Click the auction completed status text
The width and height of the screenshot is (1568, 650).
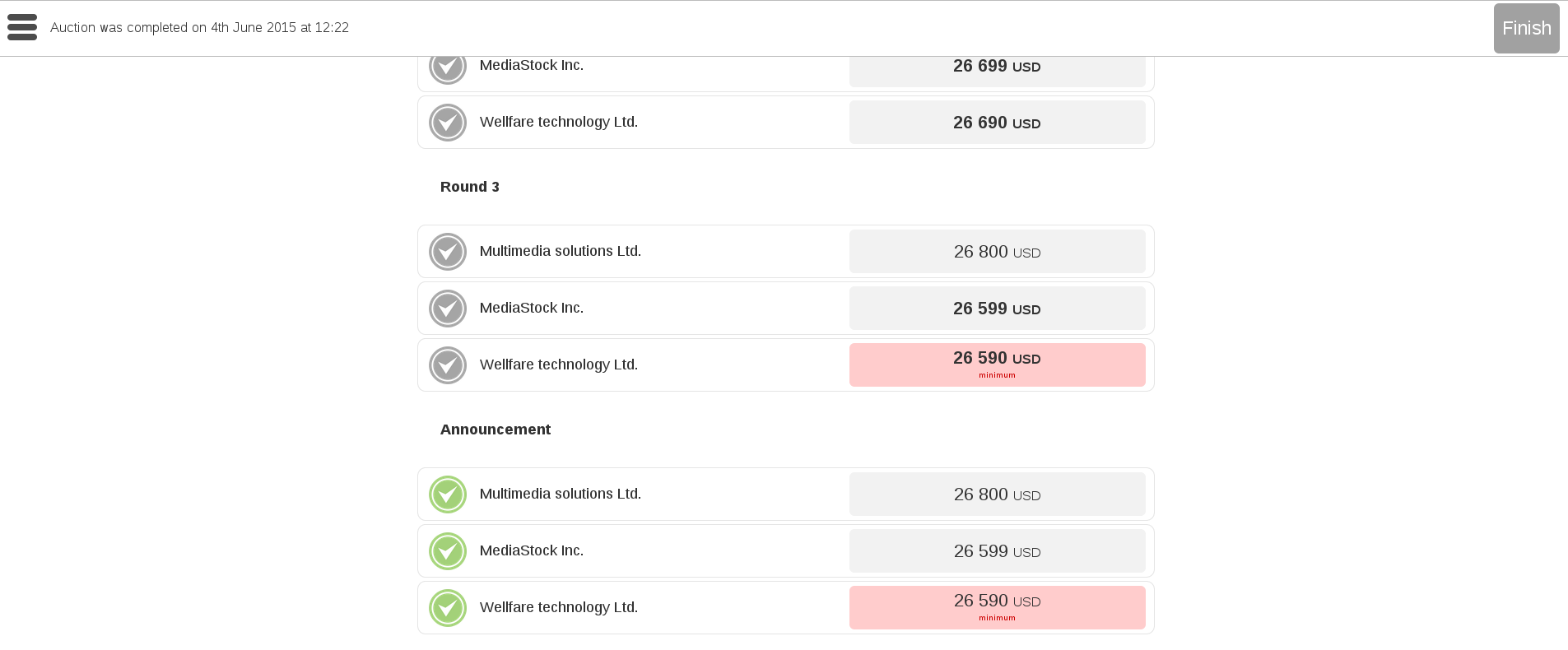pos(199,27)
